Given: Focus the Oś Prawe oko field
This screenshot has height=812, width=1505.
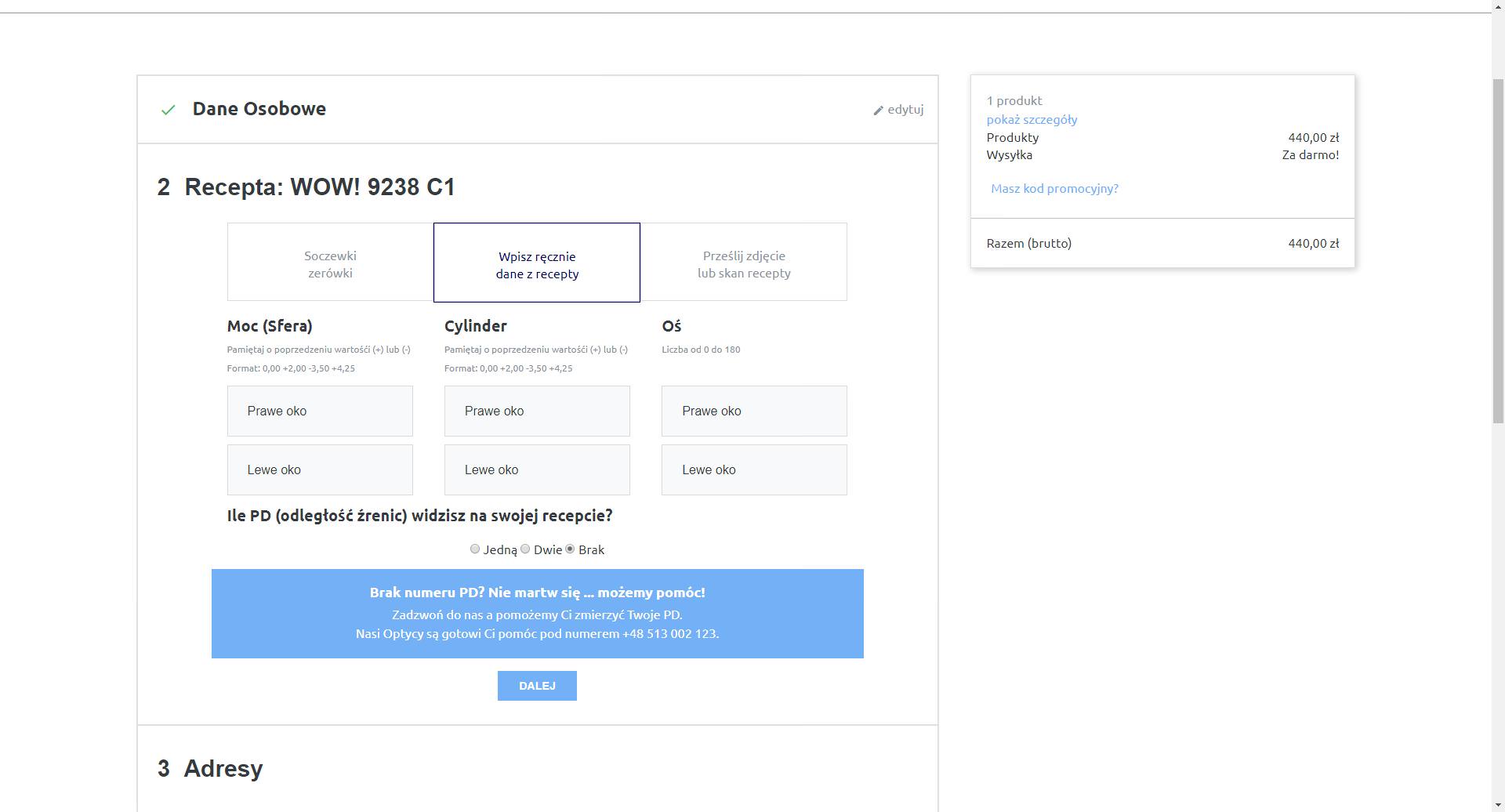Looking at the screenshot, I should 754,411.
